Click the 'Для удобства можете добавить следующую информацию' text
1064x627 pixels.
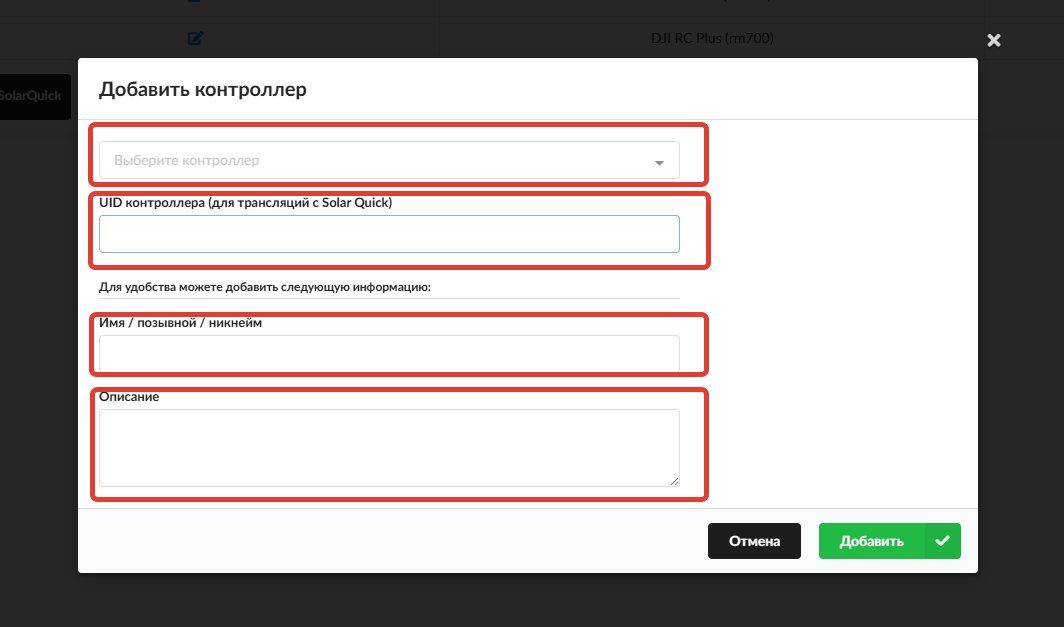click(x=265, y=287)
